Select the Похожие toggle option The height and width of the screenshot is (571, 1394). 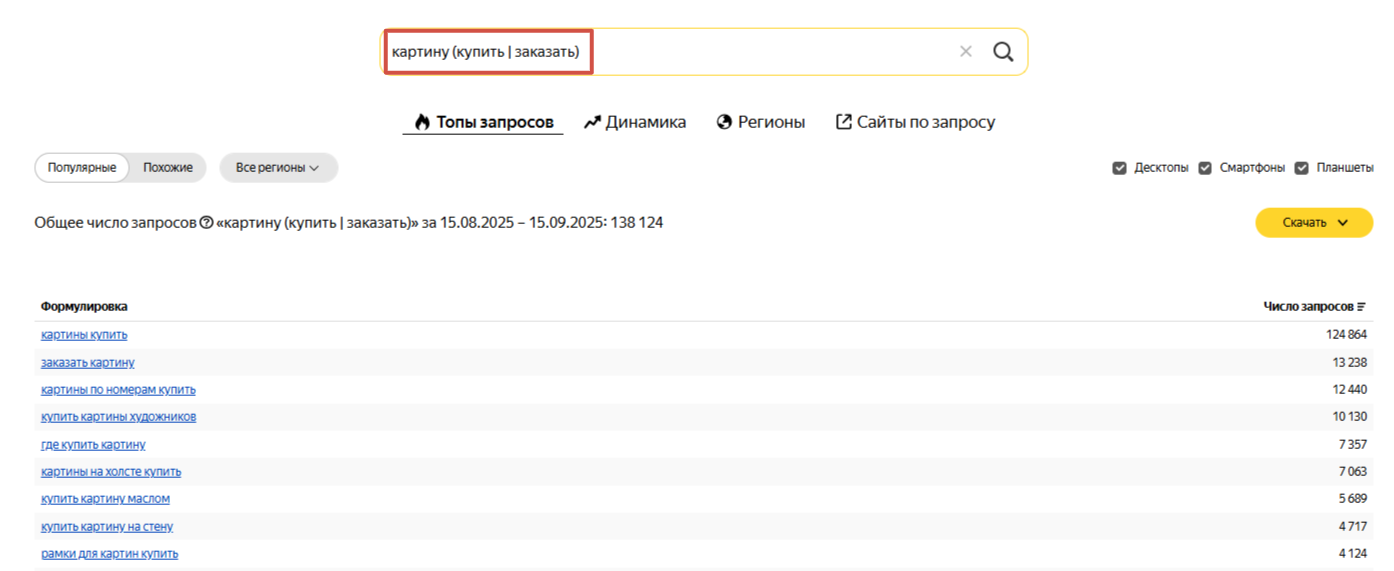(168, 168)
